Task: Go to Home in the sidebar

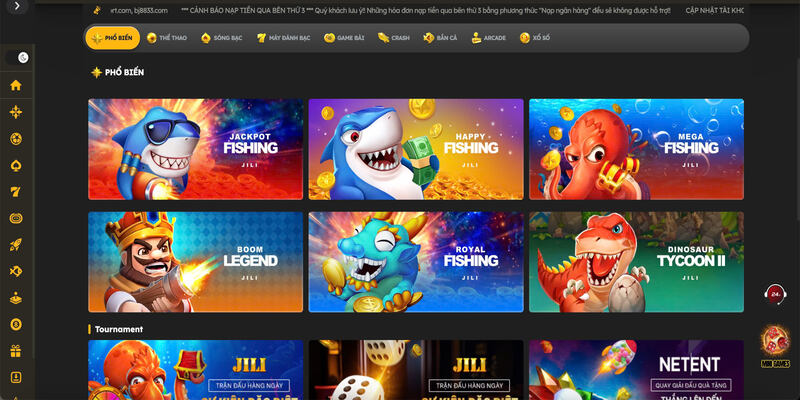Action: click(x=16, y=85)
